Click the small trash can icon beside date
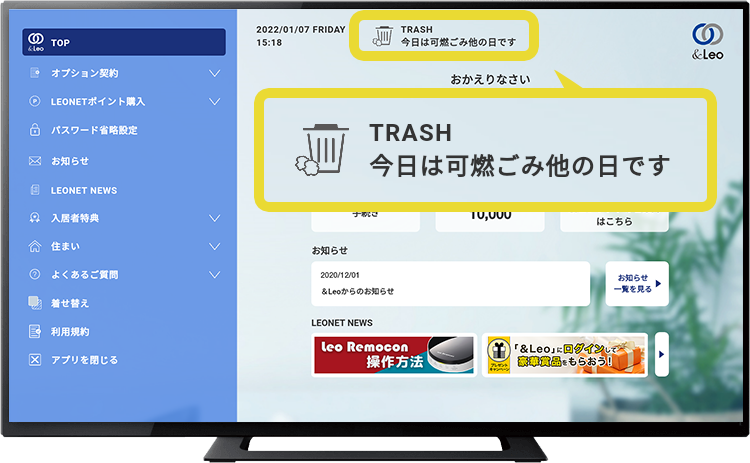The image size is (750, 463). click(383, 36)
